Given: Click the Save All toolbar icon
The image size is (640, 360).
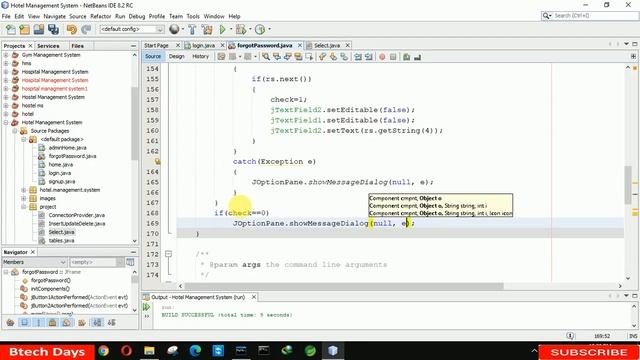Looking at the screenshot, I should [53, 29].
